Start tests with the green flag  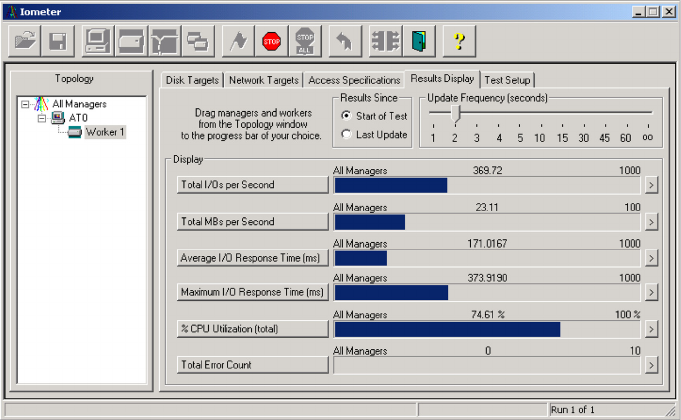(x=238, y=41)
